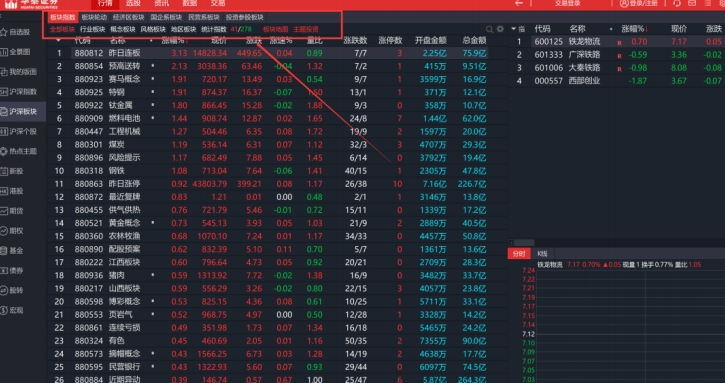
Task: Open 宏观 section in the sidebar
Action: 12,310
